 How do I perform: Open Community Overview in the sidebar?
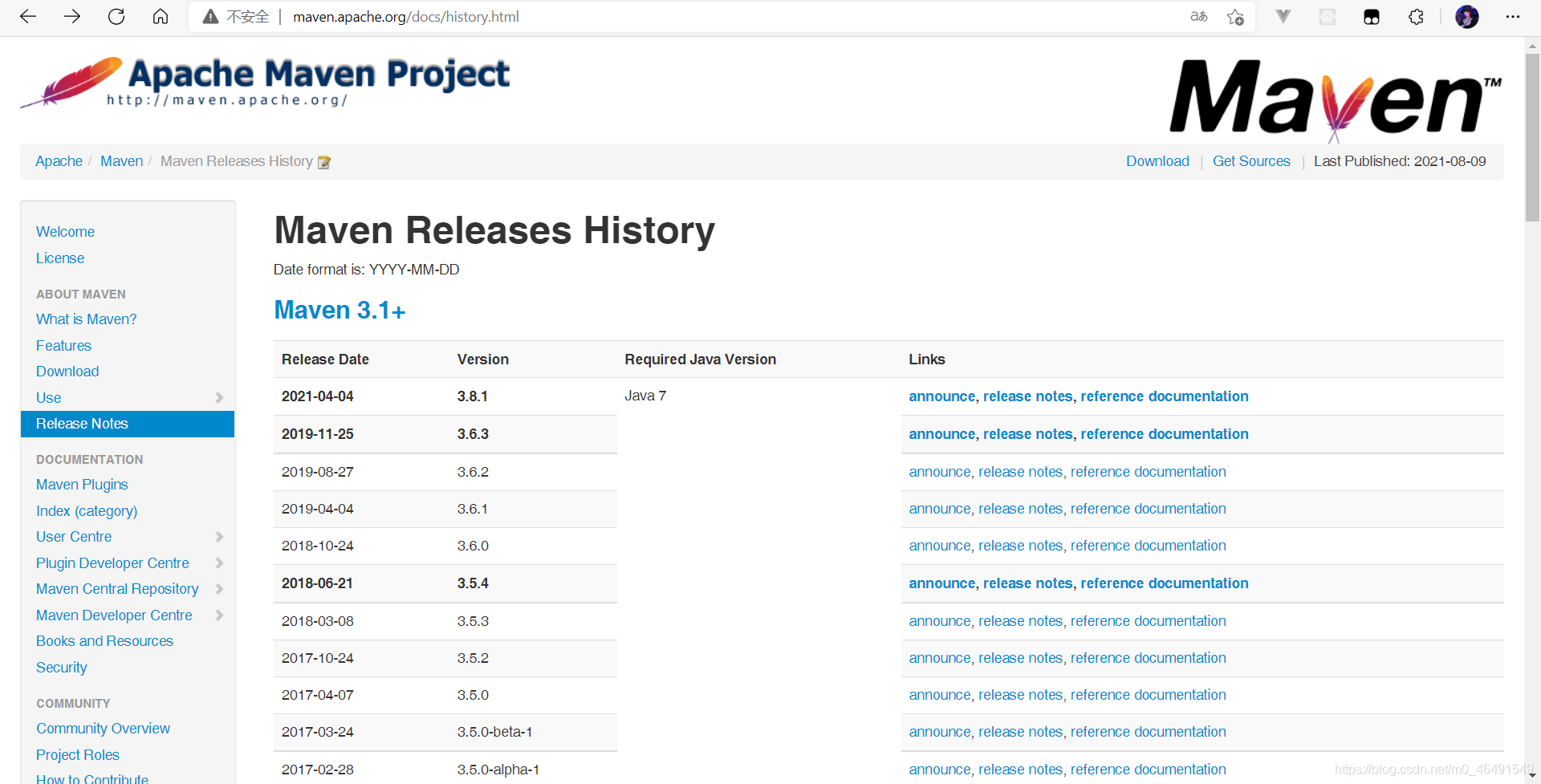coord(103,729)
